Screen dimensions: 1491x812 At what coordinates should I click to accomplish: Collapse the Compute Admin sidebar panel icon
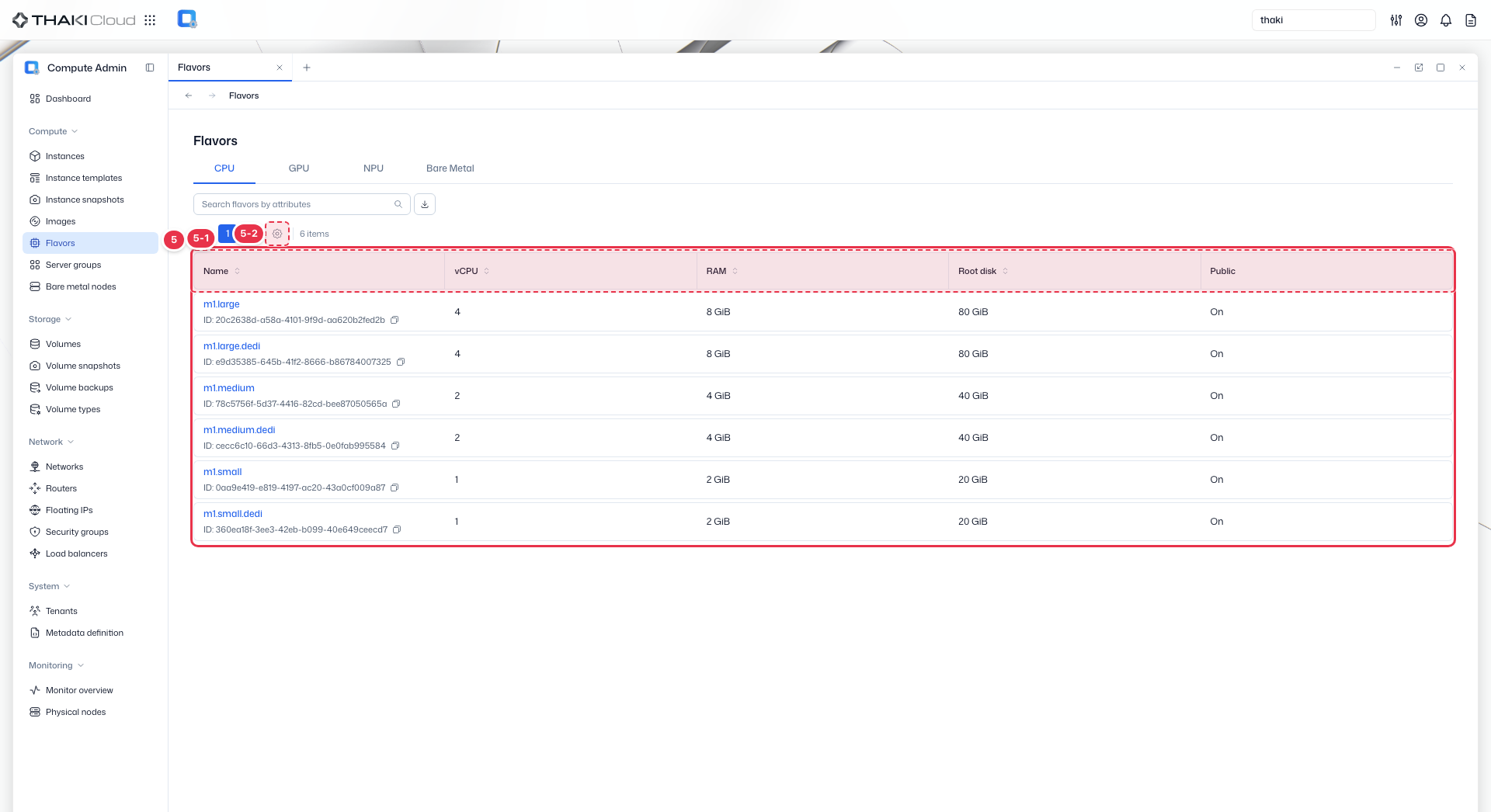click(x=150, y=68)
